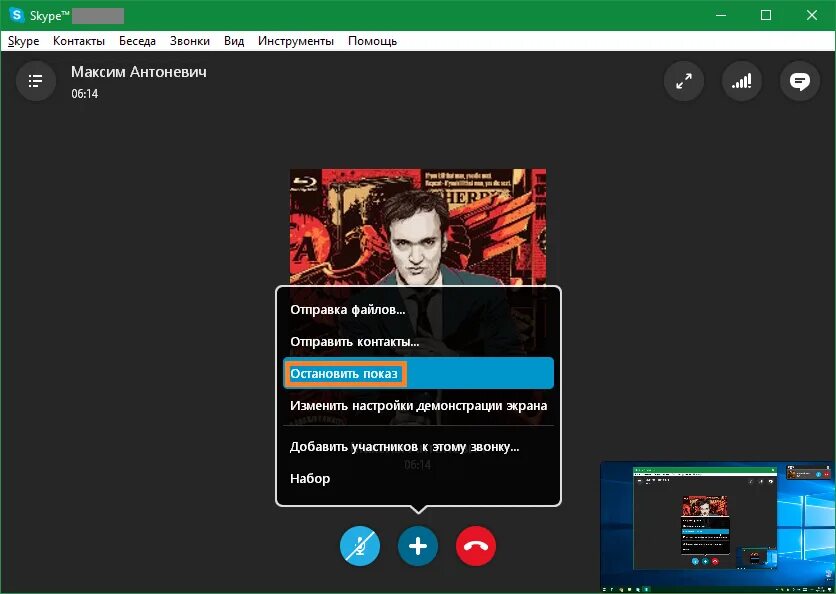Click the contact's avatar picture
The height and width of the screenshot is (594, 836).
point(418,227)
